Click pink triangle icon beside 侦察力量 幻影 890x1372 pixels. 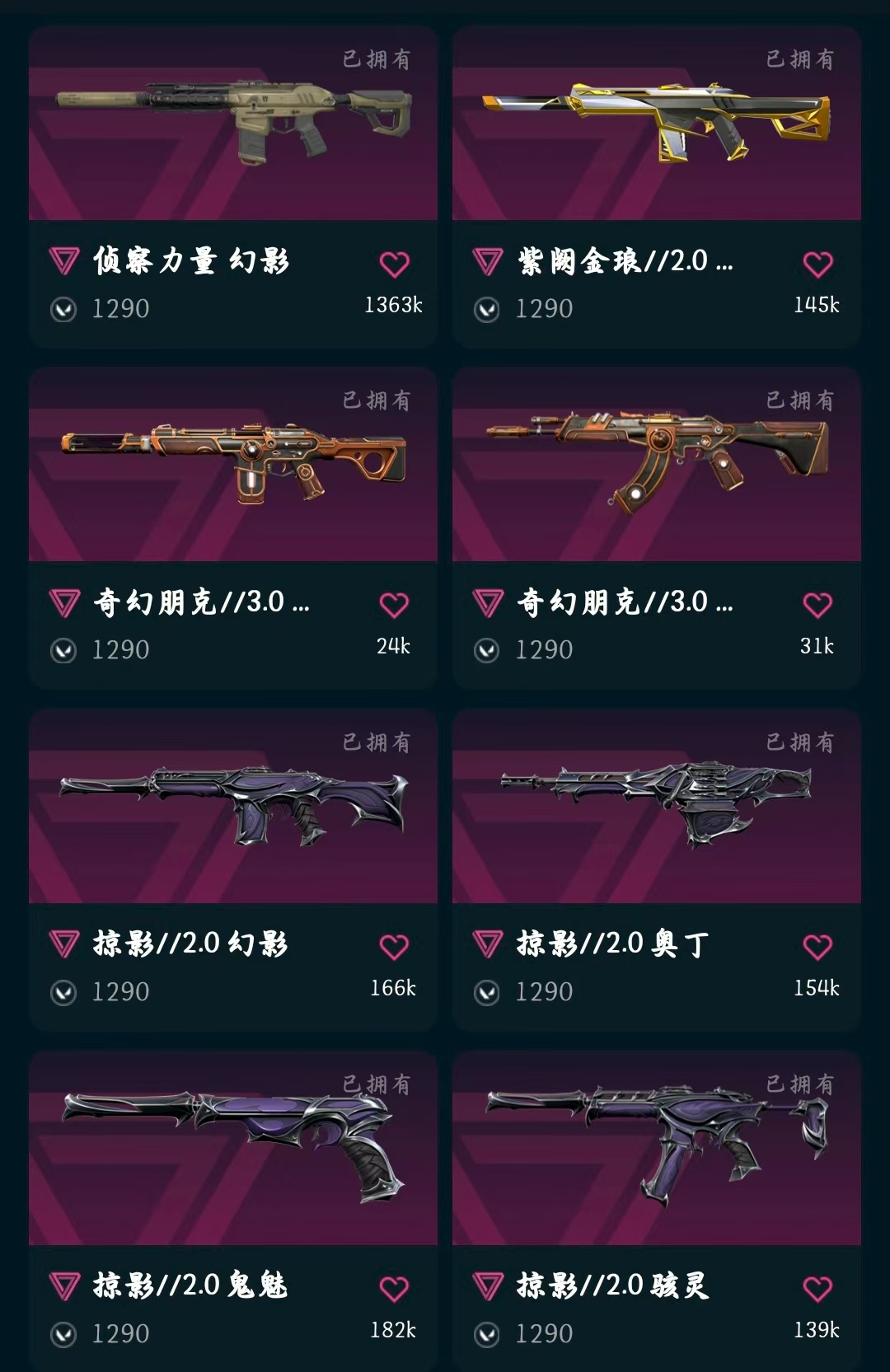point(64,261)
